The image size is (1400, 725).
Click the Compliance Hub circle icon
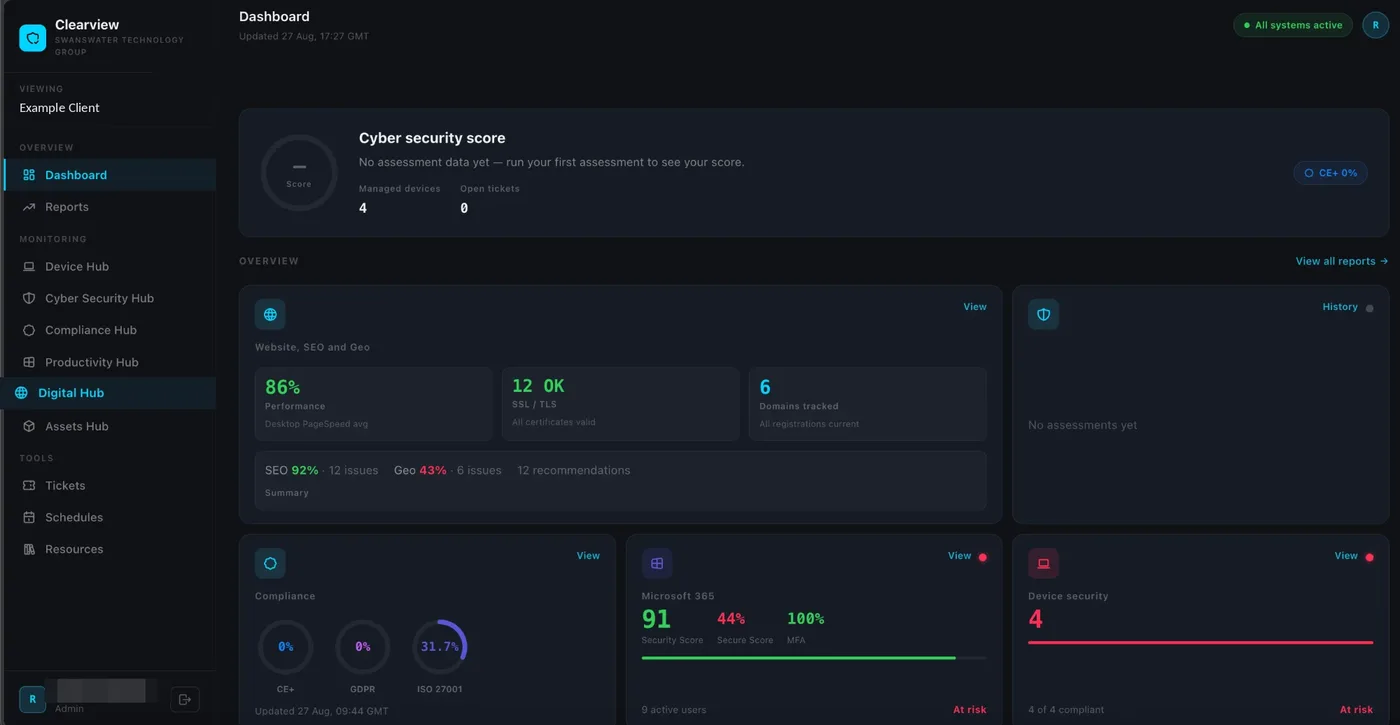point(29,330)
